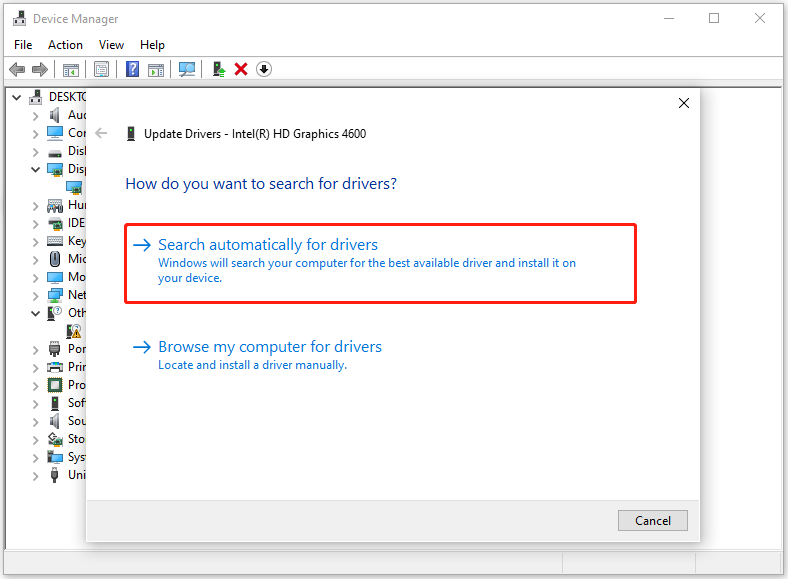Select the Mice category icon
Image resolution: width=788 pixels, height=579 pixels.
point(55,259)
